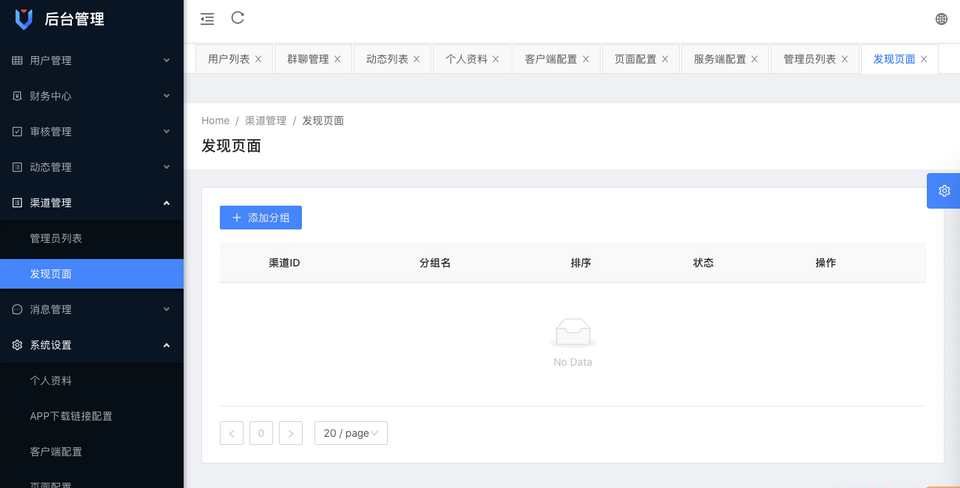Open 管理员列表 in the sidebar
This screenshot has height=488, width=960.
coord(92,238)
